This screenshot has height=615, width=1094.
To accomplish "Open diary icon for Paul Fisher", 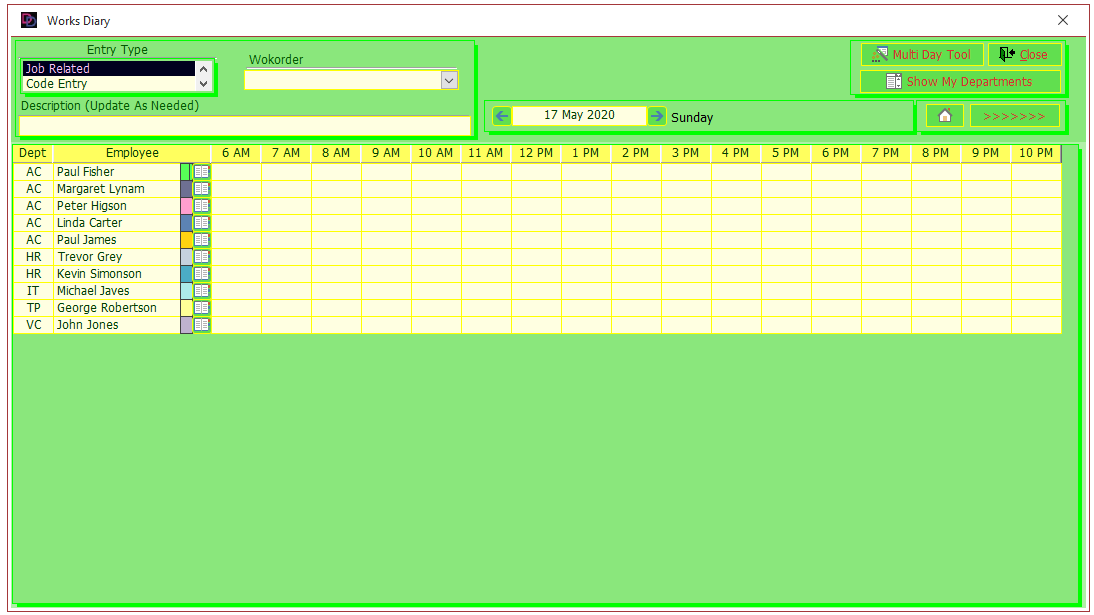I will point(202,172).
